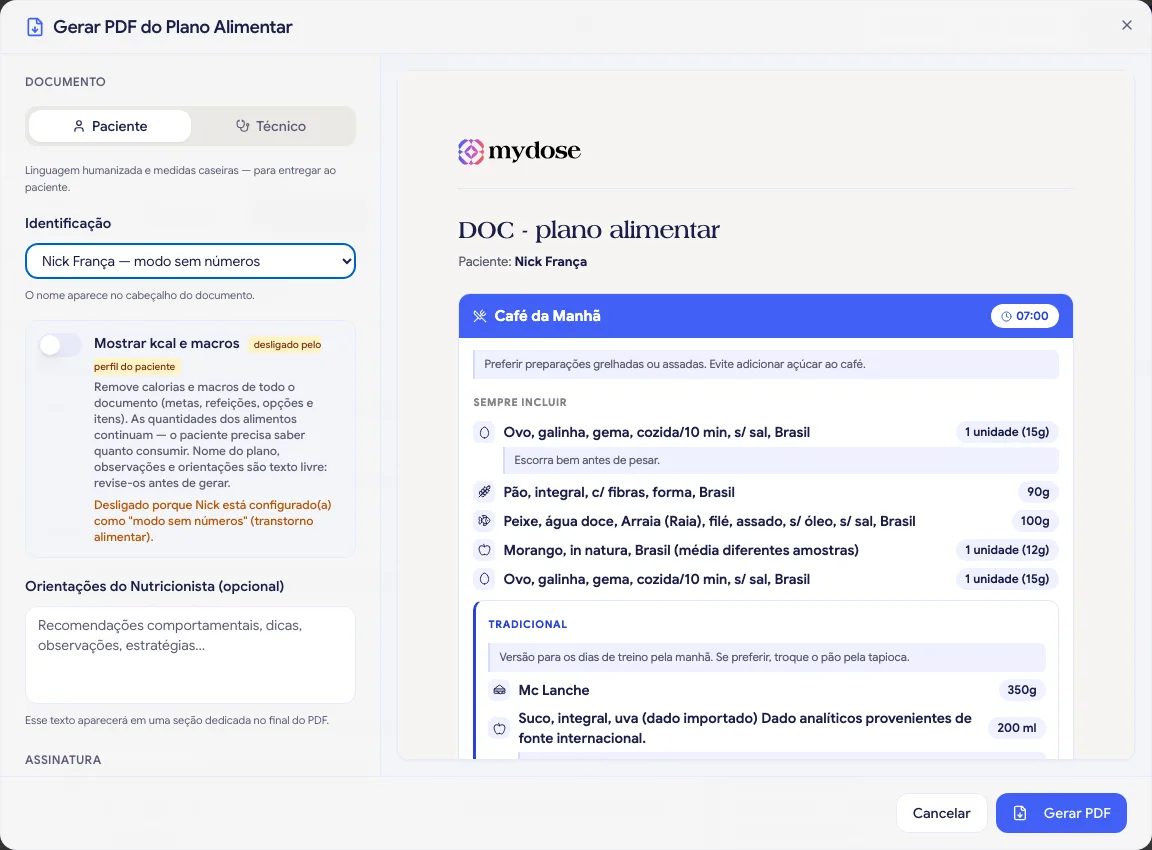
Task: Click 'Esse texto aparecerá em uma seção' hint
Action: [176, 721]
